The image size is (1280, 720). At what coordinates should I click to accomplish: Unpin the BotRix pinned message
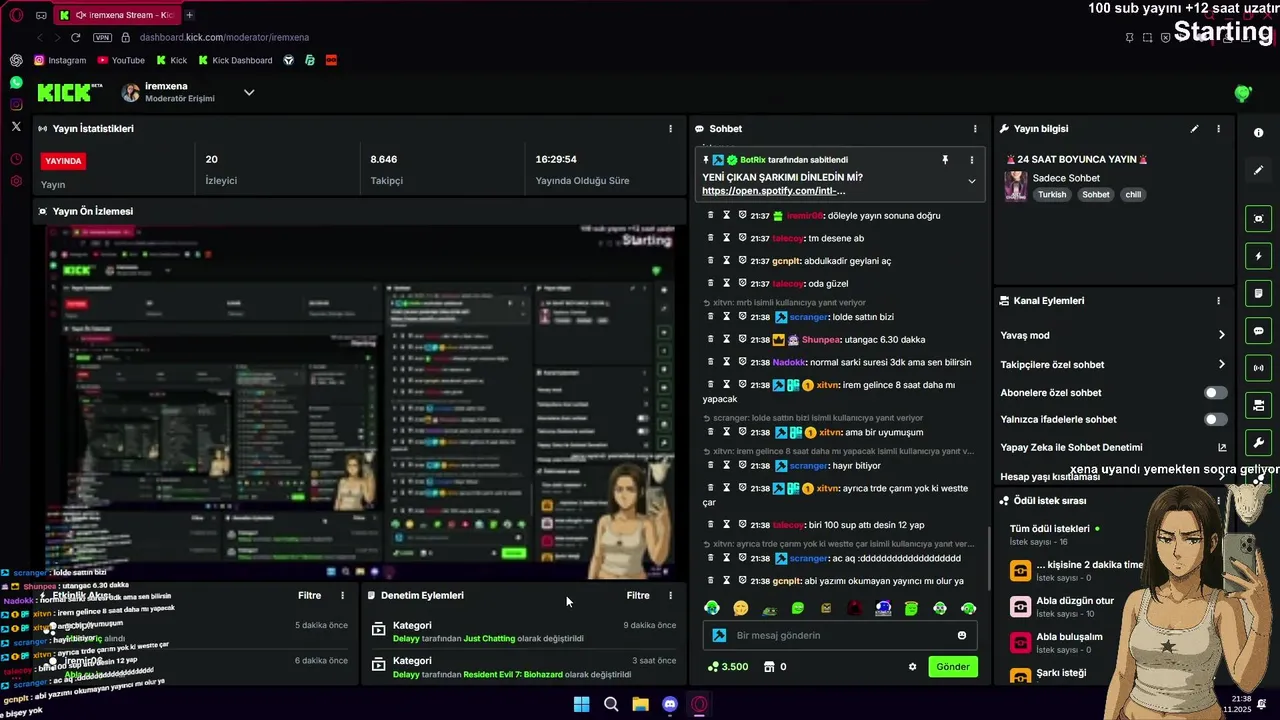pyautogui.click(x=944, y=160)
